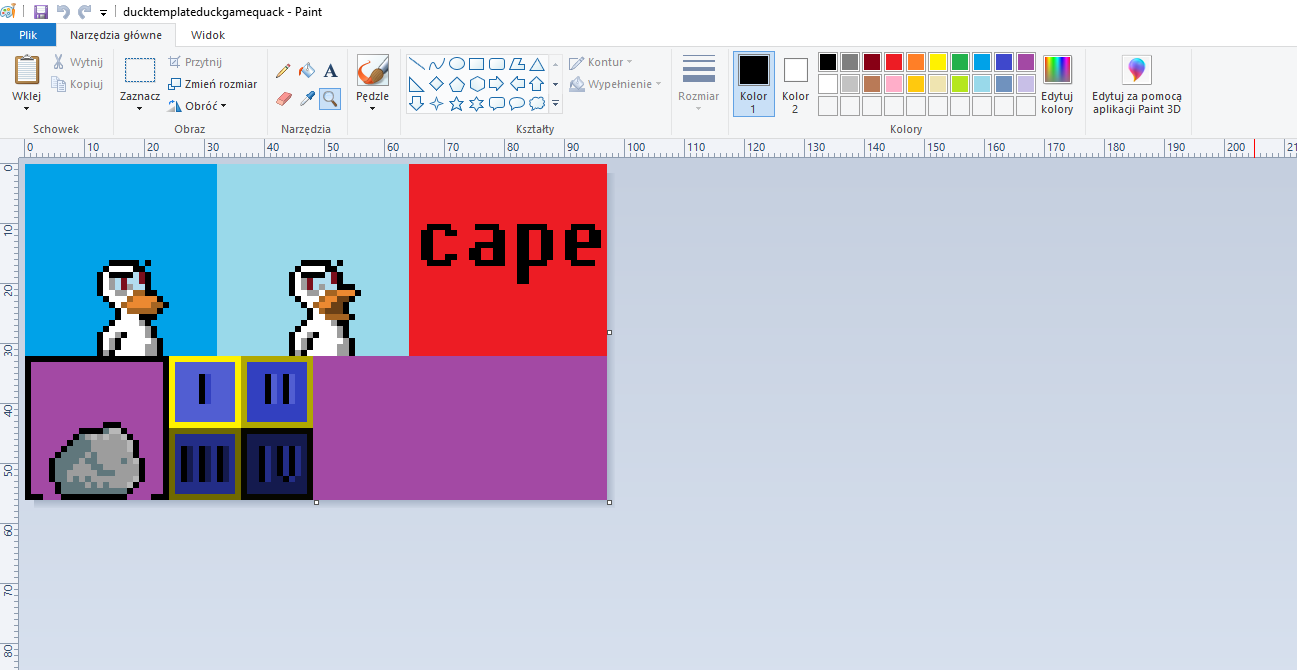Viewport: 1297px width, 670px height.
Task: Choose the isosceles triangle shape
Action: click(537, 64)
